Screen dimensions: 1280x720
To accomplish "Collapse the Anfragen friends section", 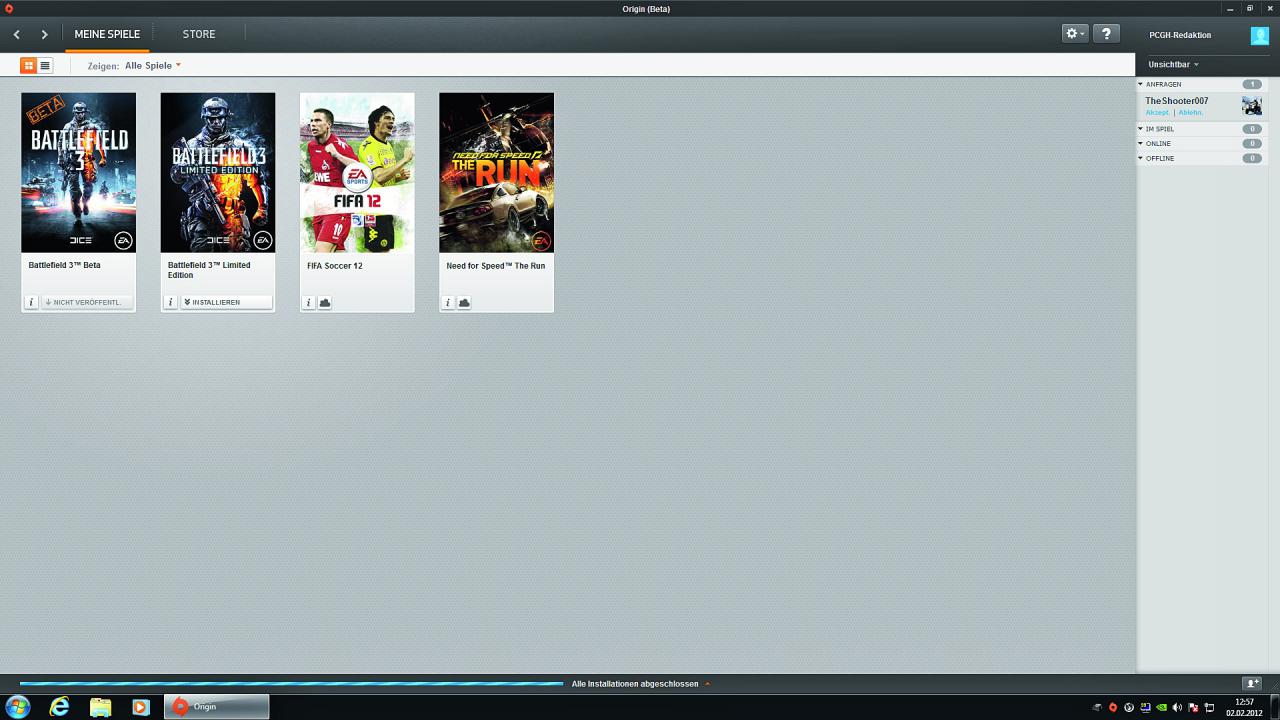I will point(1140,84).
